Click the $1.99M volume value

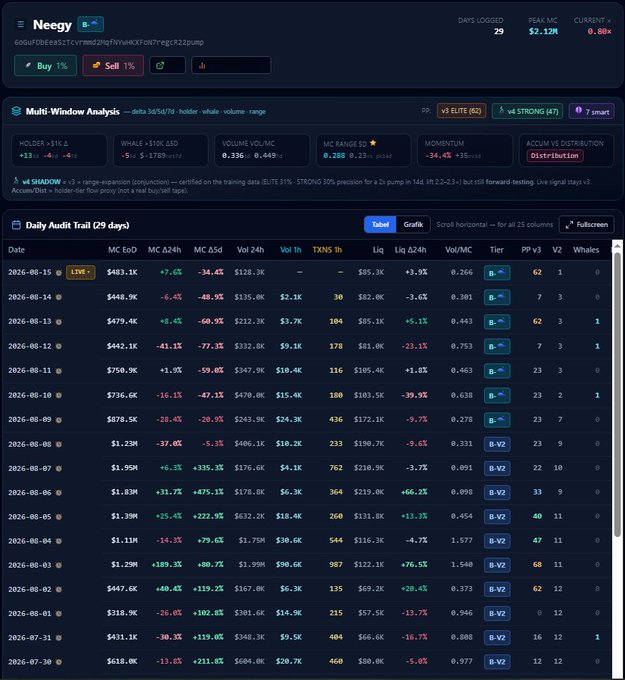(x=251, y=565)
